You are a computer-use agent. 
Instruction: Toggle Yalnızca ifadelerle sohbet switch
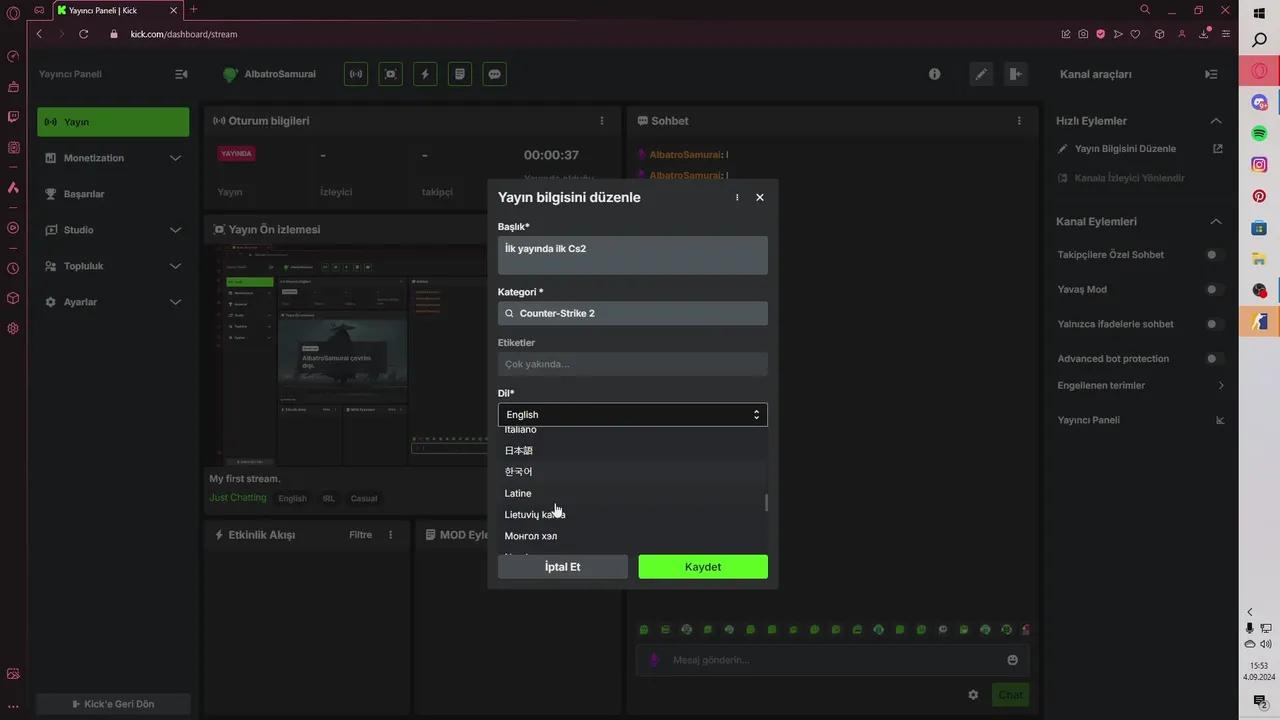pos(1214,324)
